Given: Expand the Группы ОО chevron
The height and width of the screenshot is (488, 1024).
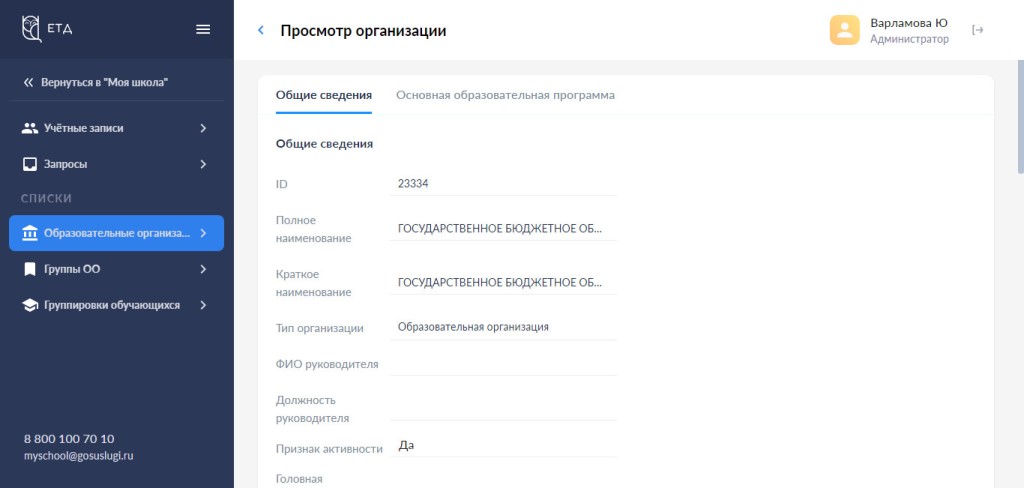Looking at the screenshot, I should (x=203, y=269).
